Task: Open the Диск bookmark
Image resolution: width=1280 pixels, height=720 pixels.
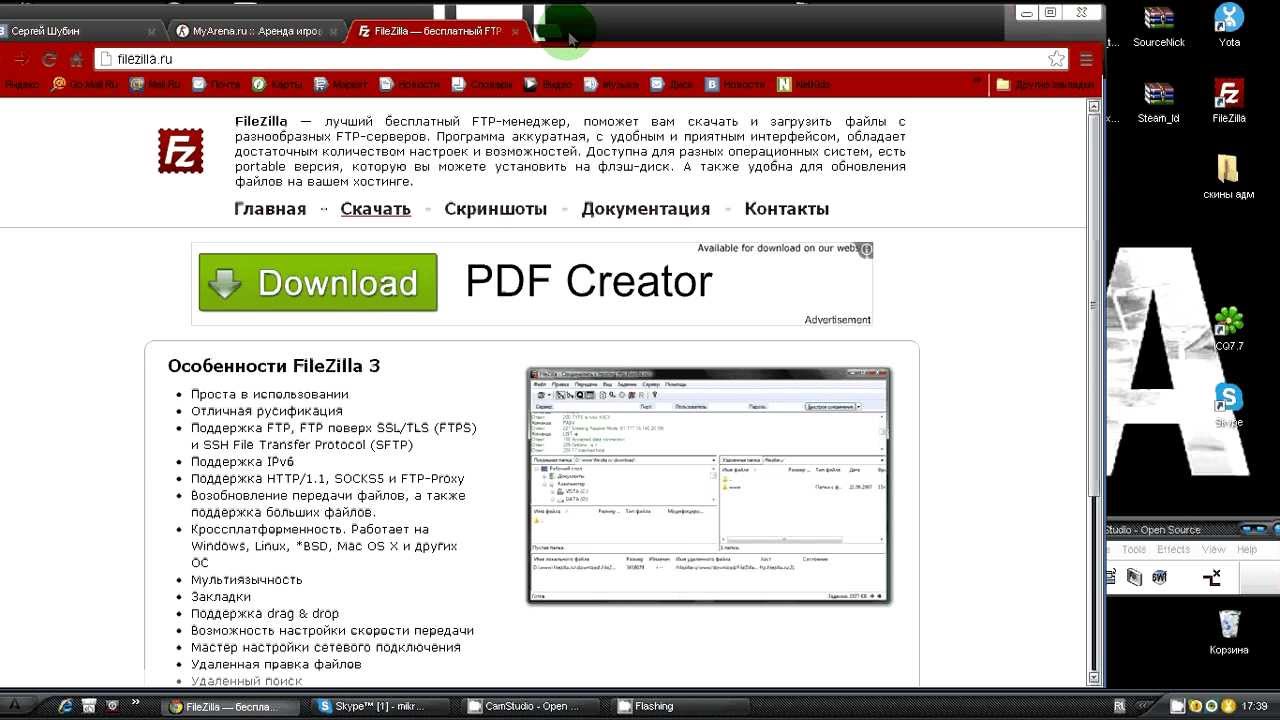Action: pyautogui.click(x=672, y=85)
